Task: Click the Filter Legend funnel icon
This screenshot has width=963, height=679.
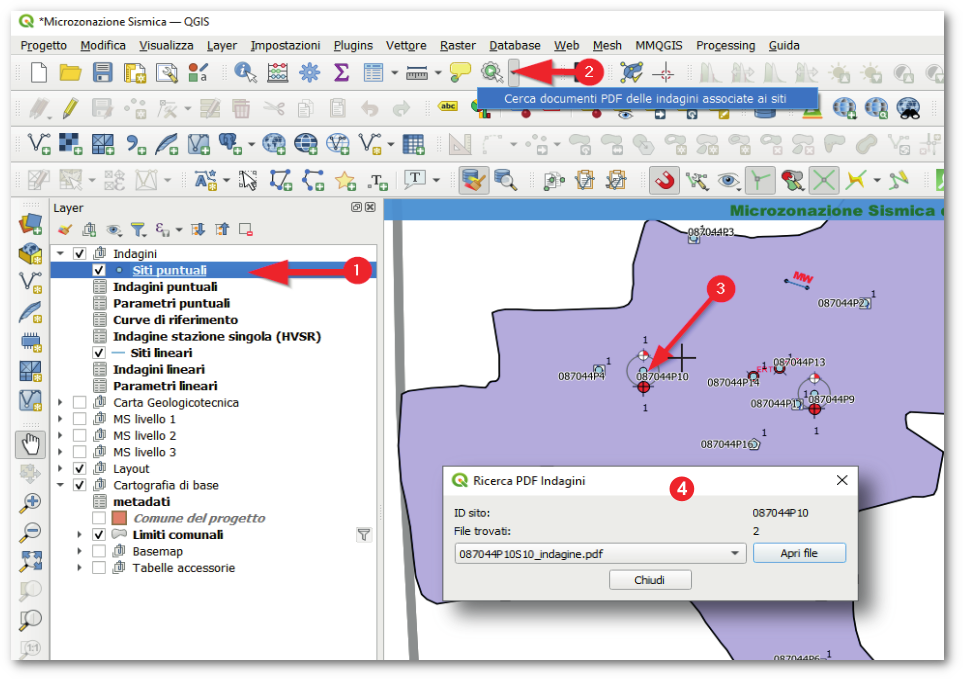Action: coord(138,230)
